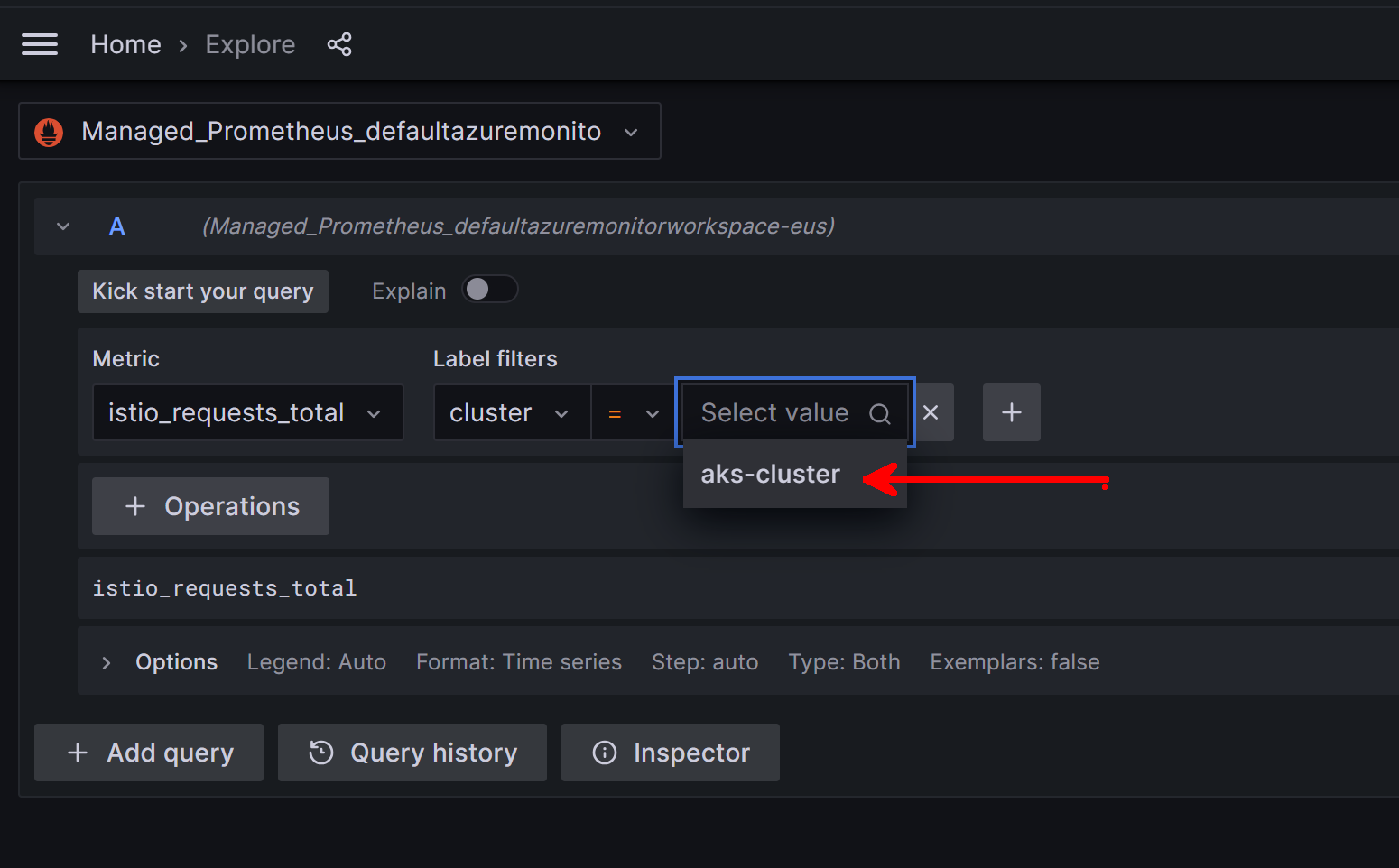Open the hamburger navigation menu
Image resolution: width=1399 pixels, height=868 pixels.
(40, 44)
